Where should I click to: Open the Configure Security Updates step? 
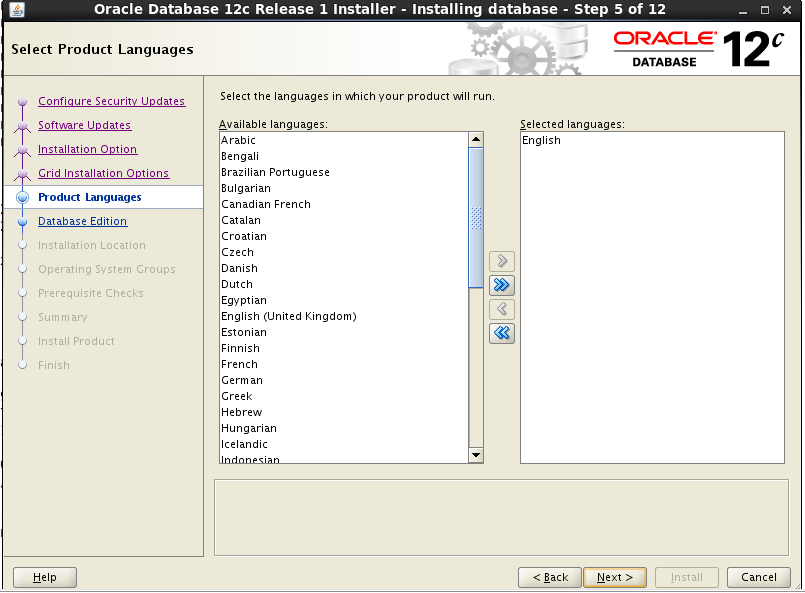[111, 101]
